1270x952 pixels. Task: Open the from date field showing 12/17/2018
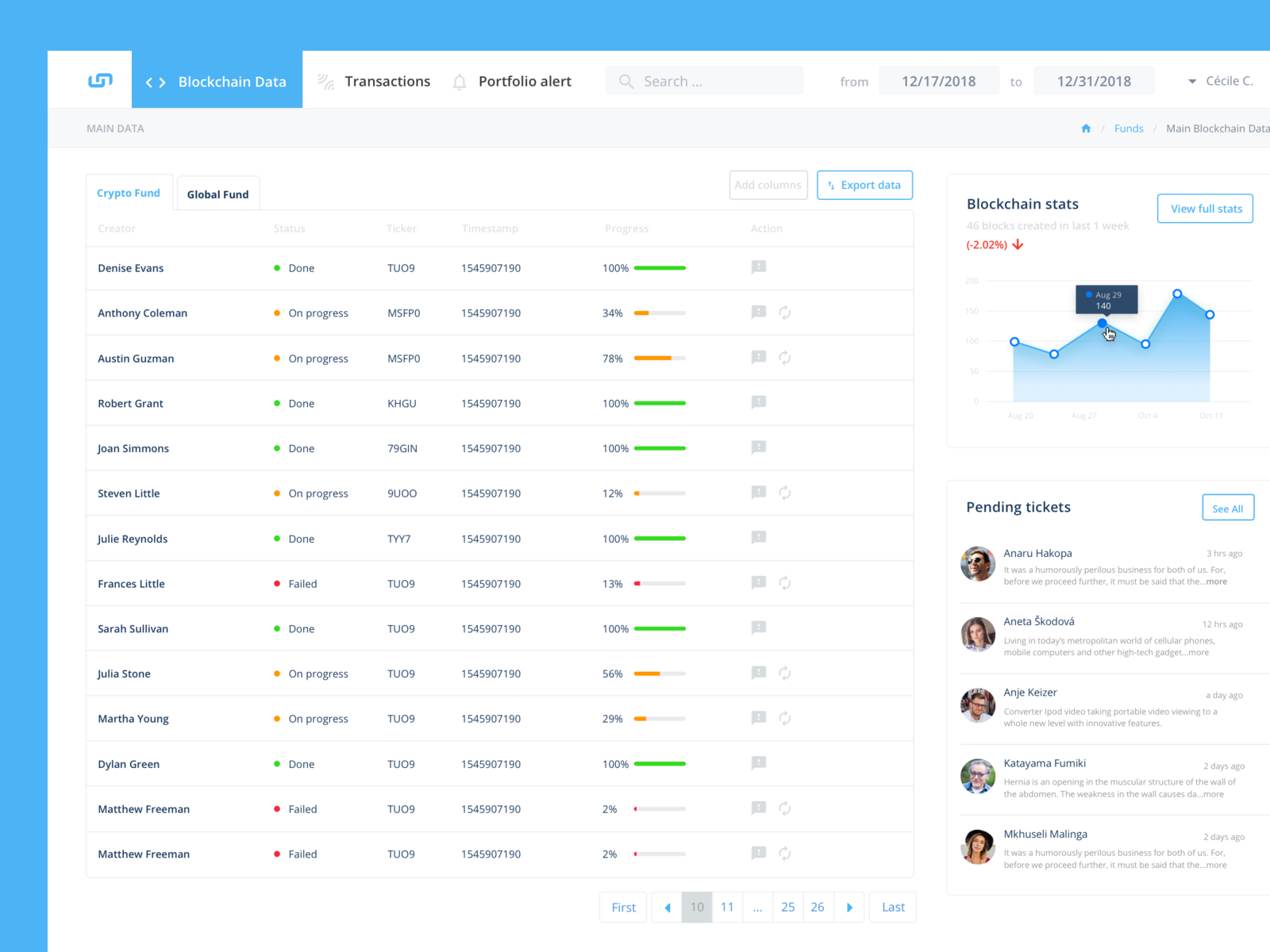(x=938, y=80)
